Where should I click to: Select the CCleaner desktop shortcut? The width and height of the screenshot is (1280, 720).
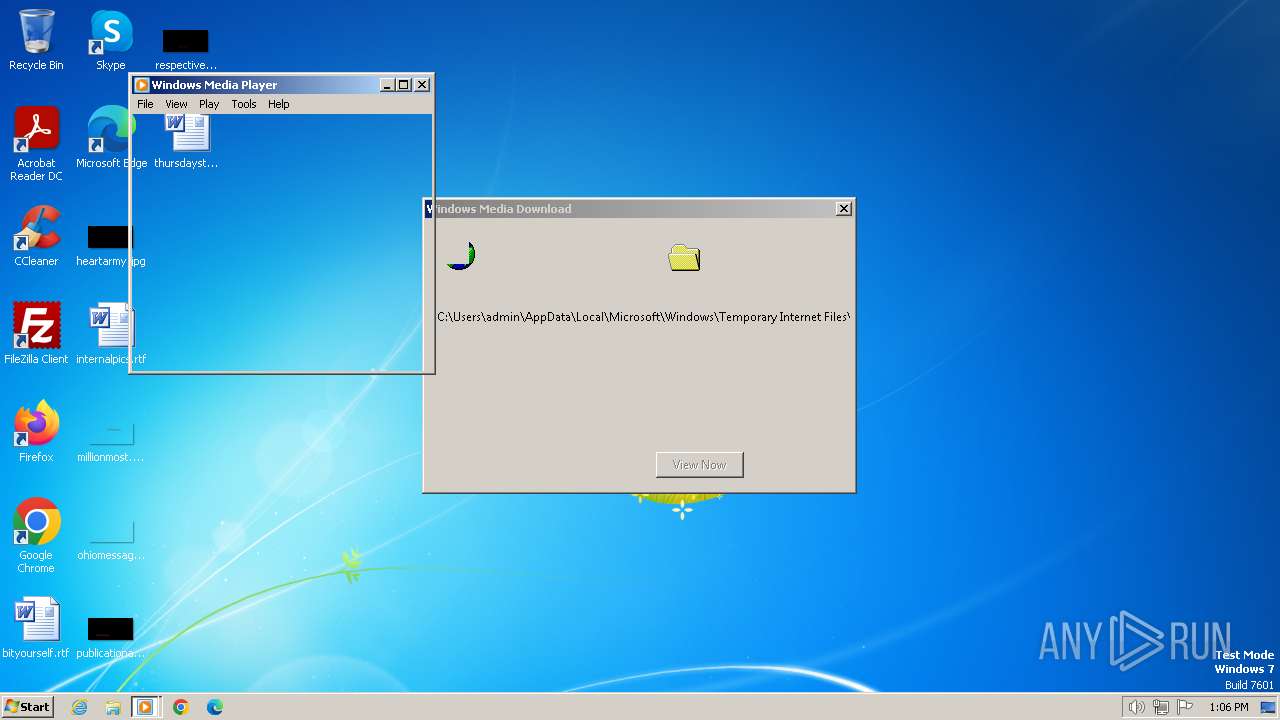(36, 236)
